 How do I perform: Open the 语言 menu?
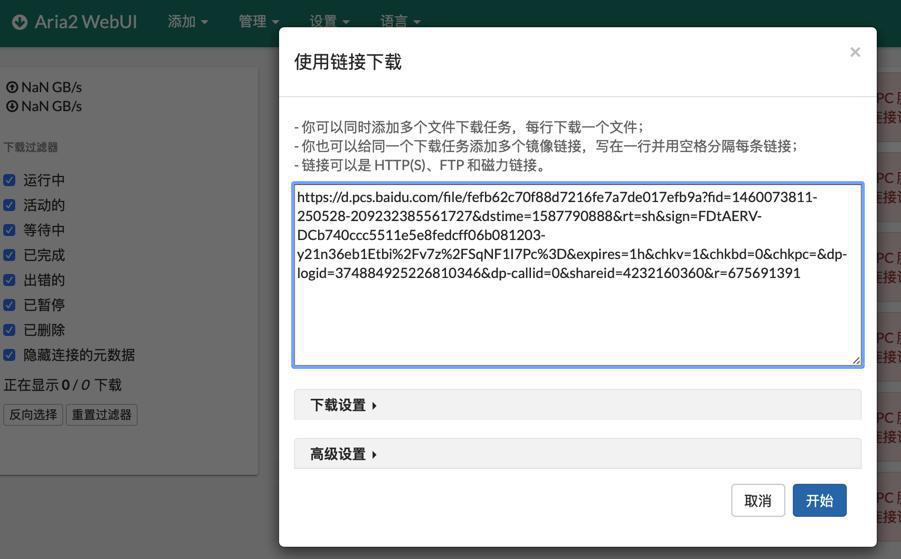pyautogui.click(x=400, y=22)
